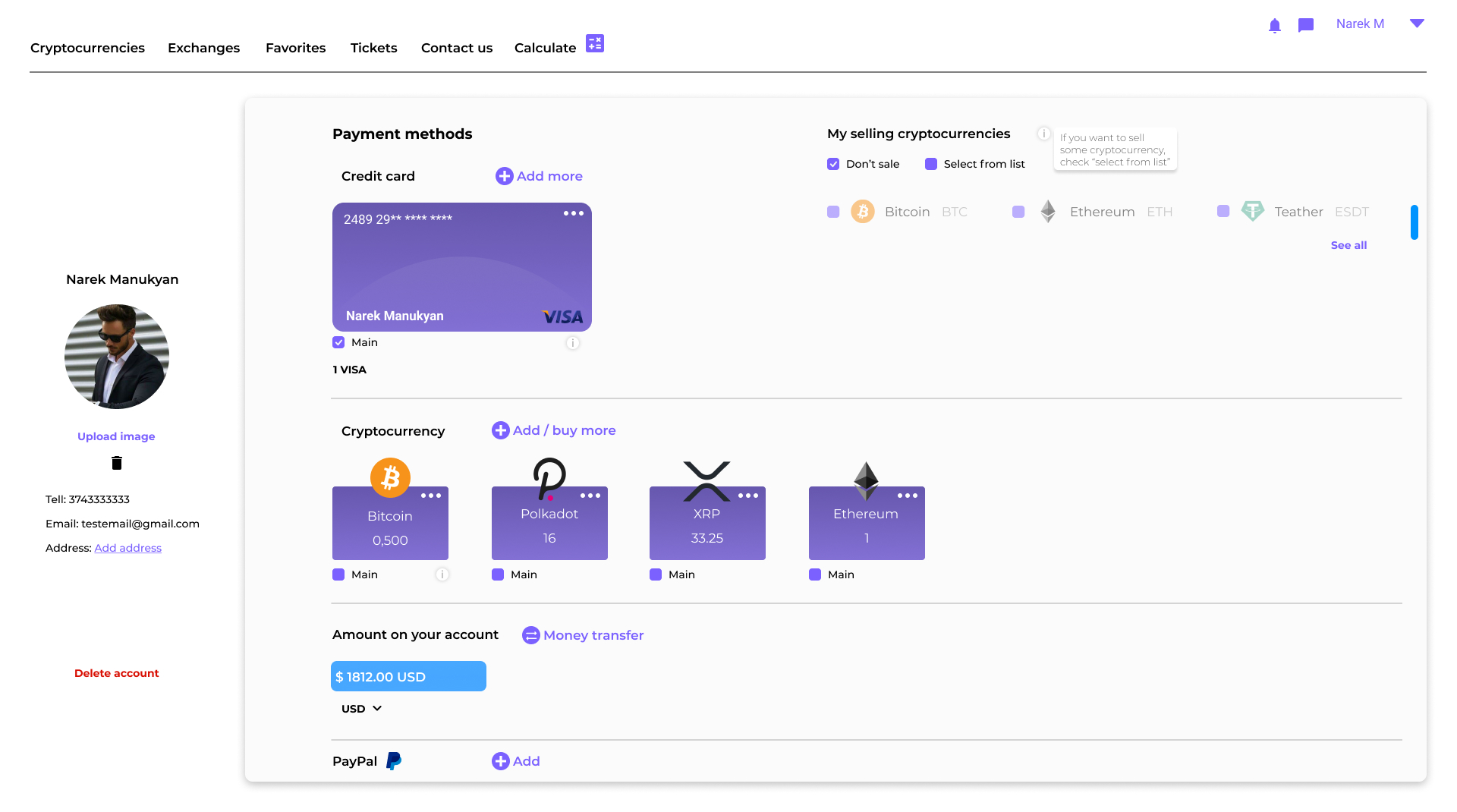Click the XRP logo on its wallet card
This screenshot has height=812, width=1457.
click(706, 481)
